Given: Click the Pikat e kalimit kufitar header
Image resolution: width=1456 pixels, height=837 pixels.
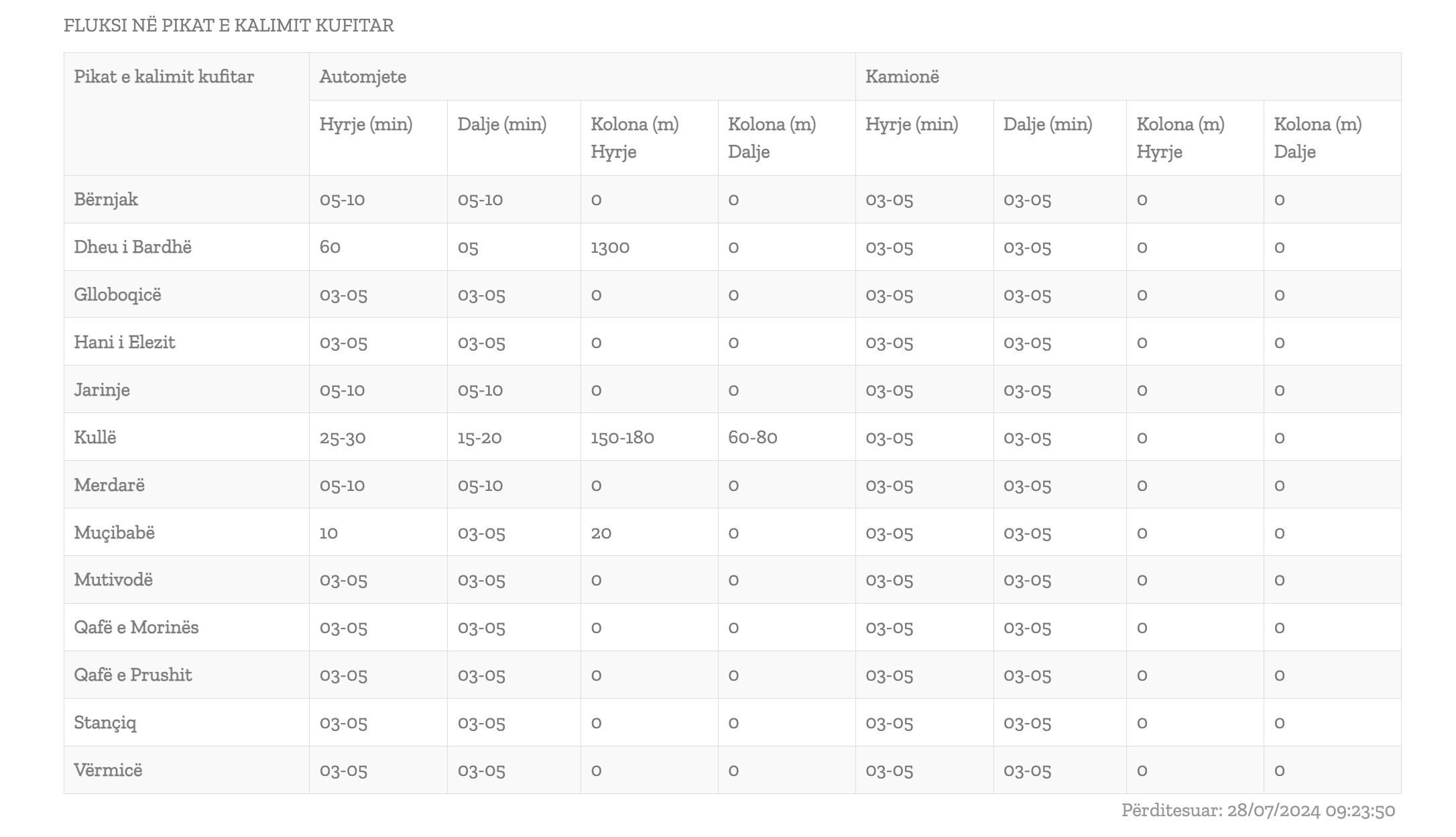Looking at the screenshot, I should [164, 76].
